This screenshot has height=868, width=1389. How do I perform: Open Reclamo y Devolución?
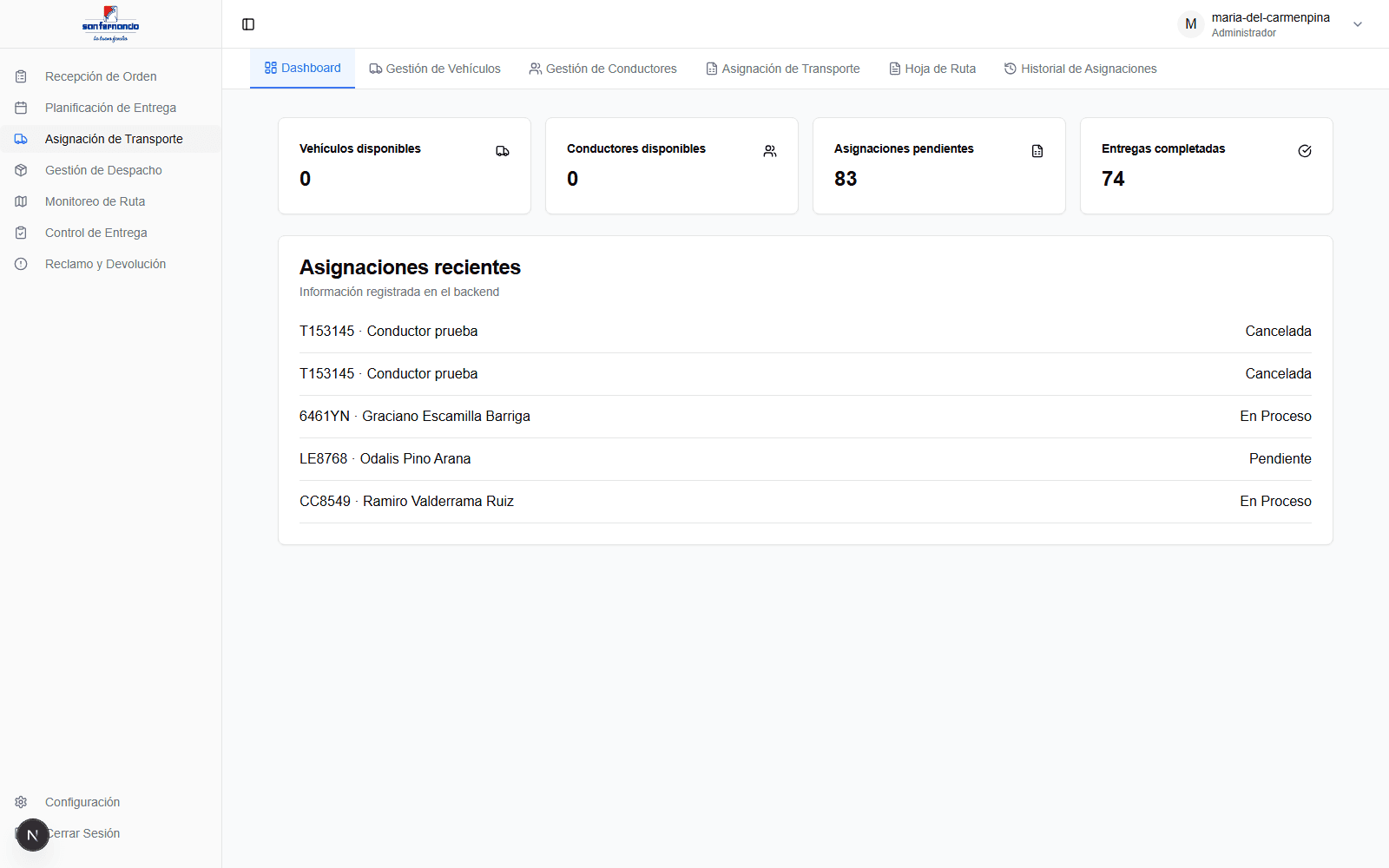[110, 264]
